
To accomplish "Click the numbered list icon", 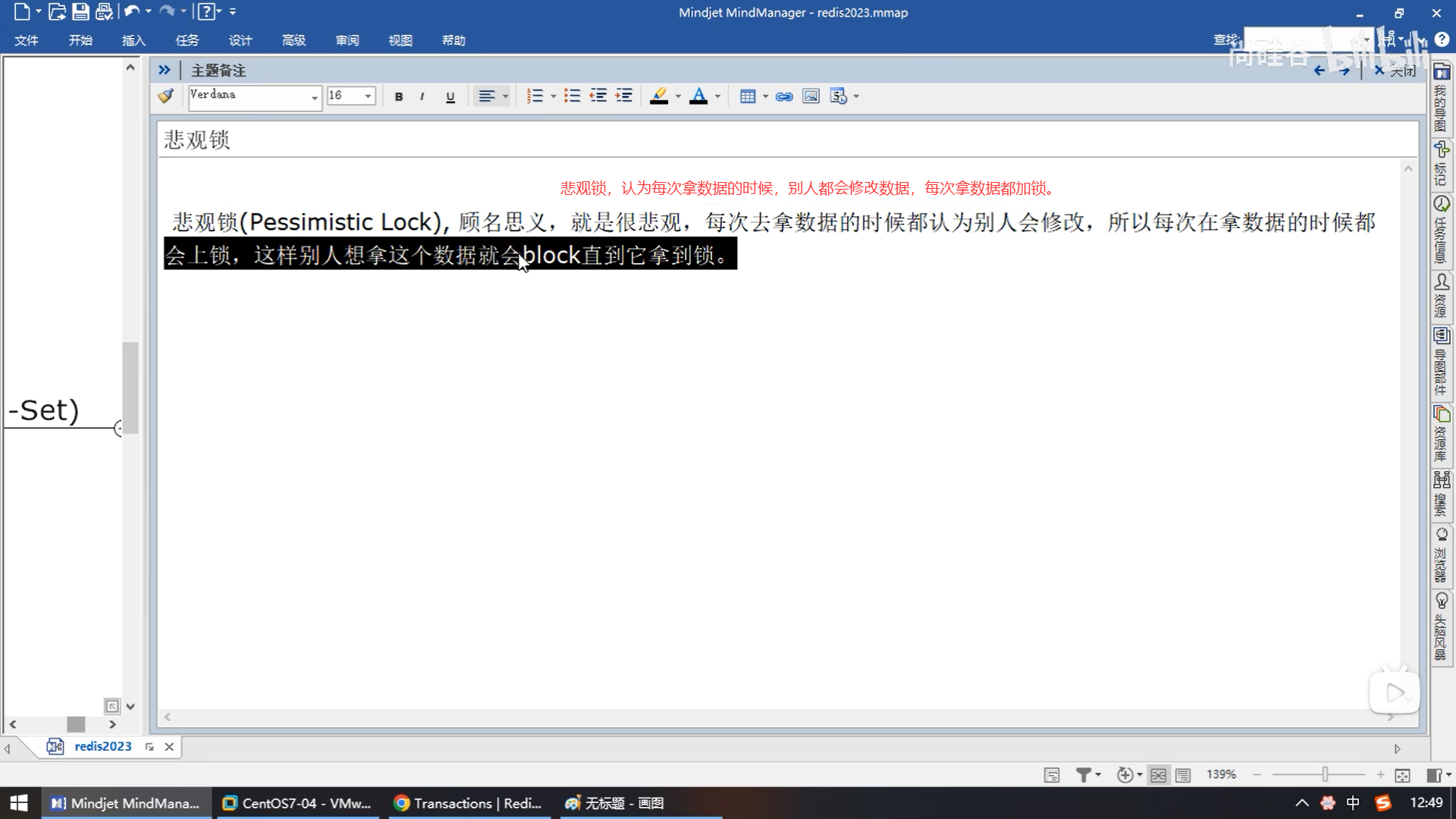I will click(x=535, y=96).
